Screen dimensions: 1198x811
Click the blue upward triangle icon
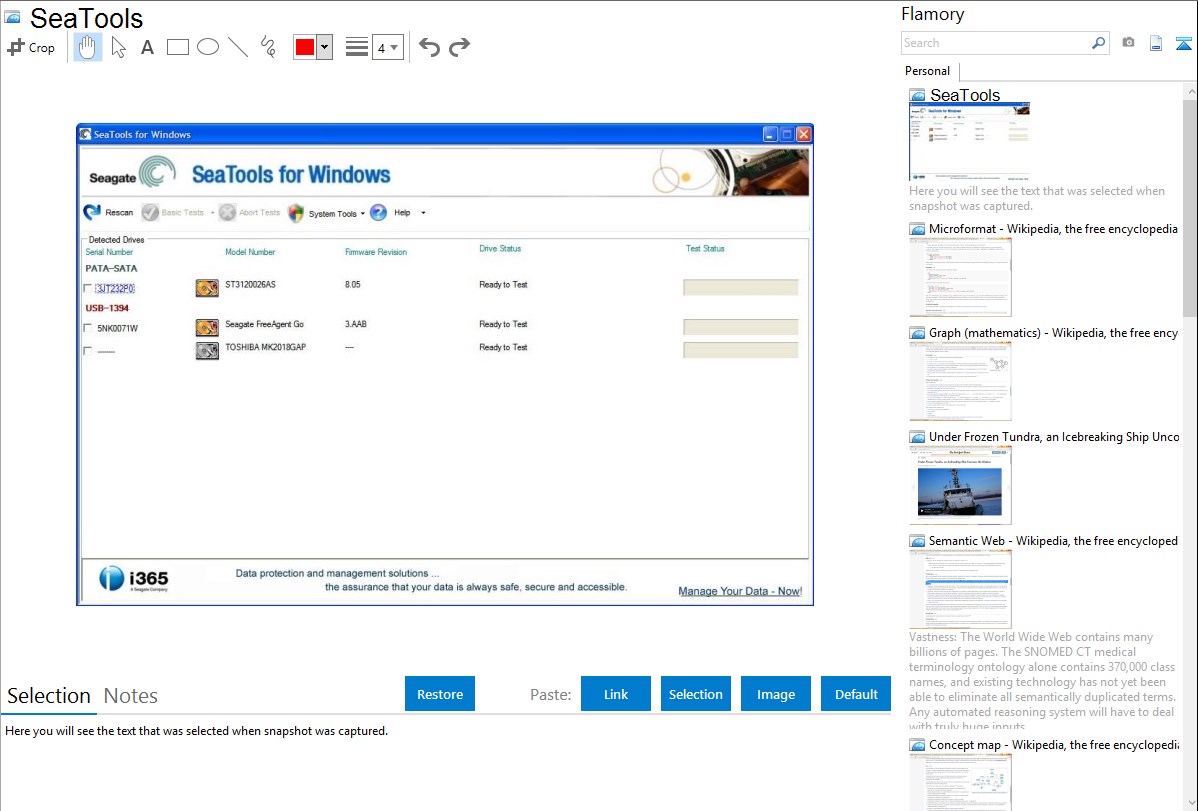tap(1183, 43)
